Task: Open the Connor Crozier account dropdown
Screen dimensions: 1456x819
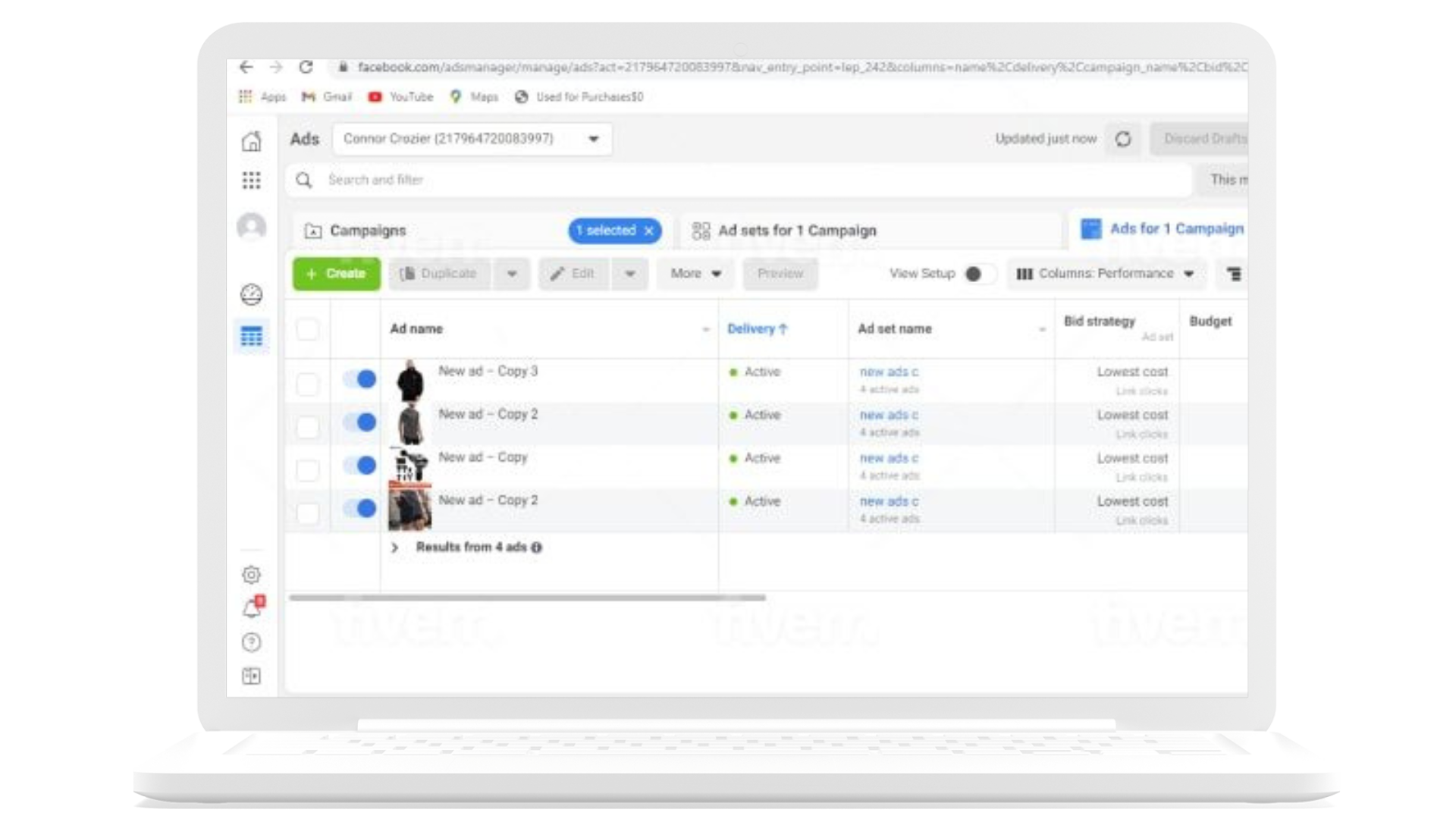Action: pyautogui.click(x=472, y=139)
